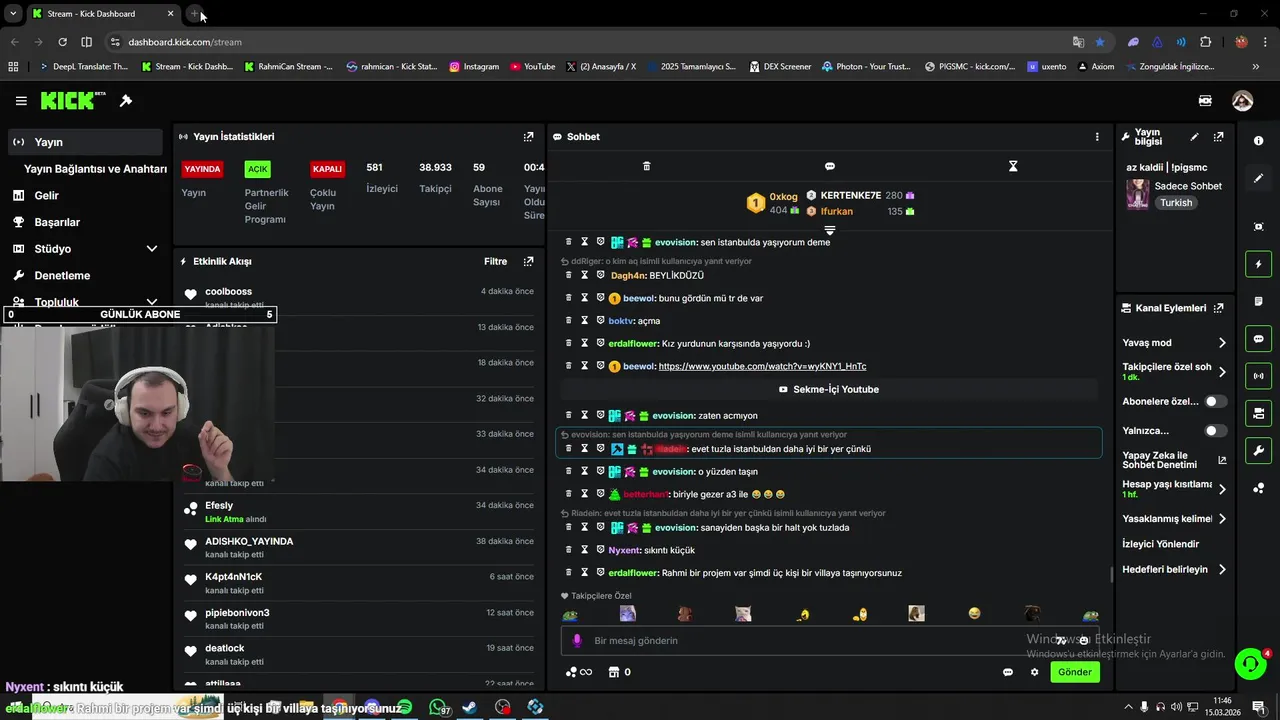Click the wrench icon in the right sidebar
This screenshot has height=720, width=1280.
(x=1258, y=450)
